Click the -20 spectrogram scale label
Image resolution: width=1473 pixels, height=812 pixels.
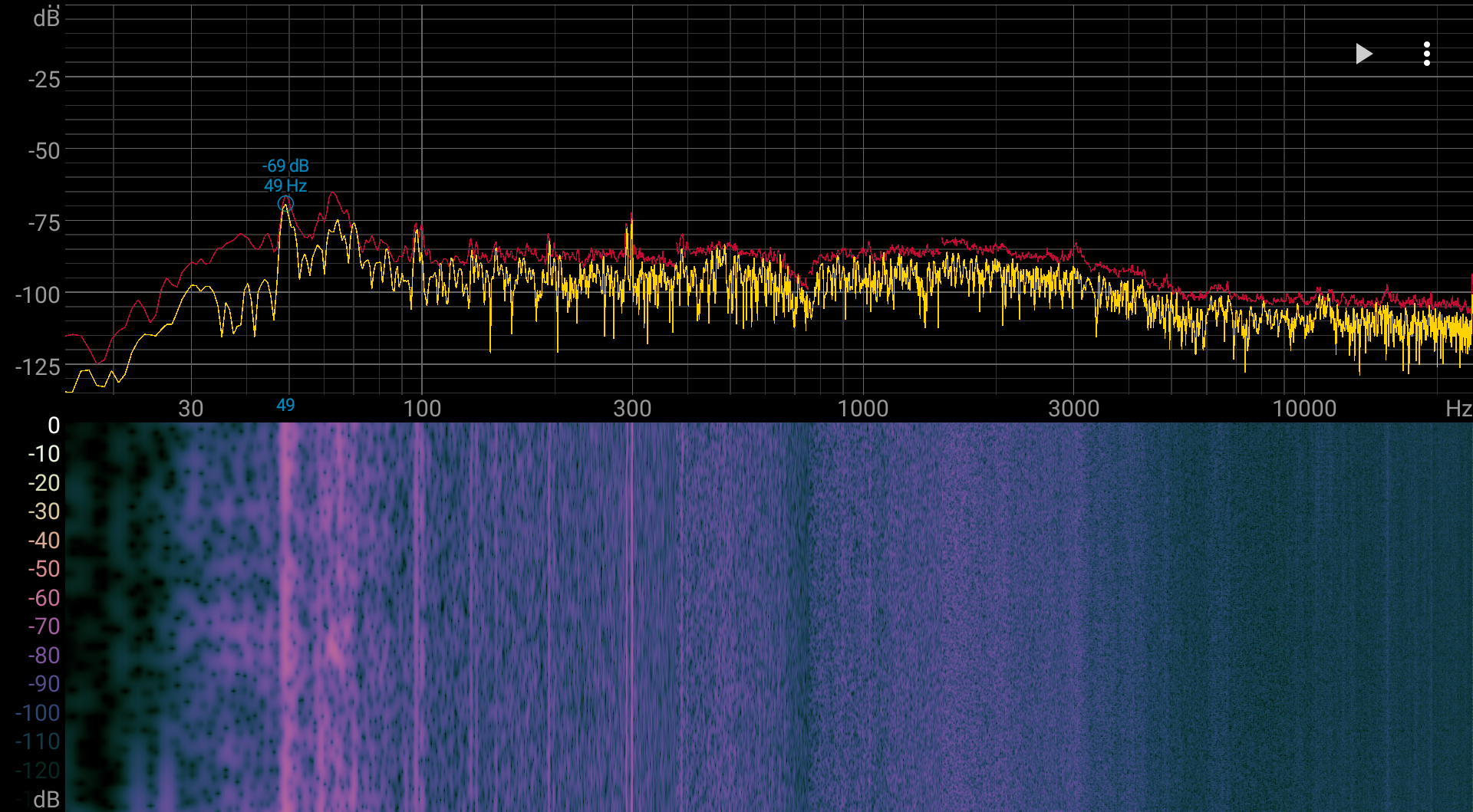coord(44,483)
